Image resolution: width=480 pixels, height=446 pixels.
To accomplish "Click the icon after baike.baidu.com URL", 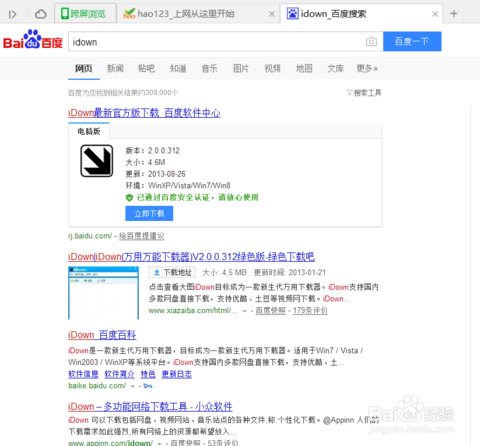I will [x=148, y=386].
